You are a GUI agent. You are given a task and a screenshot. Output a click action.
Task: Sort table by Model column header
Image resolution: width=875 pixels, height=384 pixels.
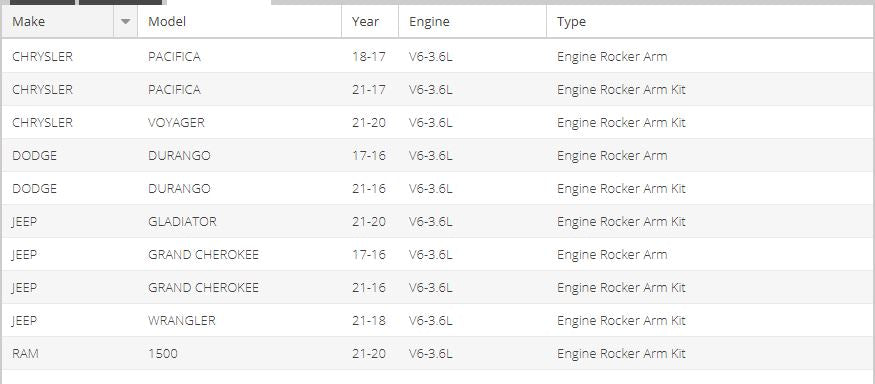pyautogui.click(x=239, y=22)
